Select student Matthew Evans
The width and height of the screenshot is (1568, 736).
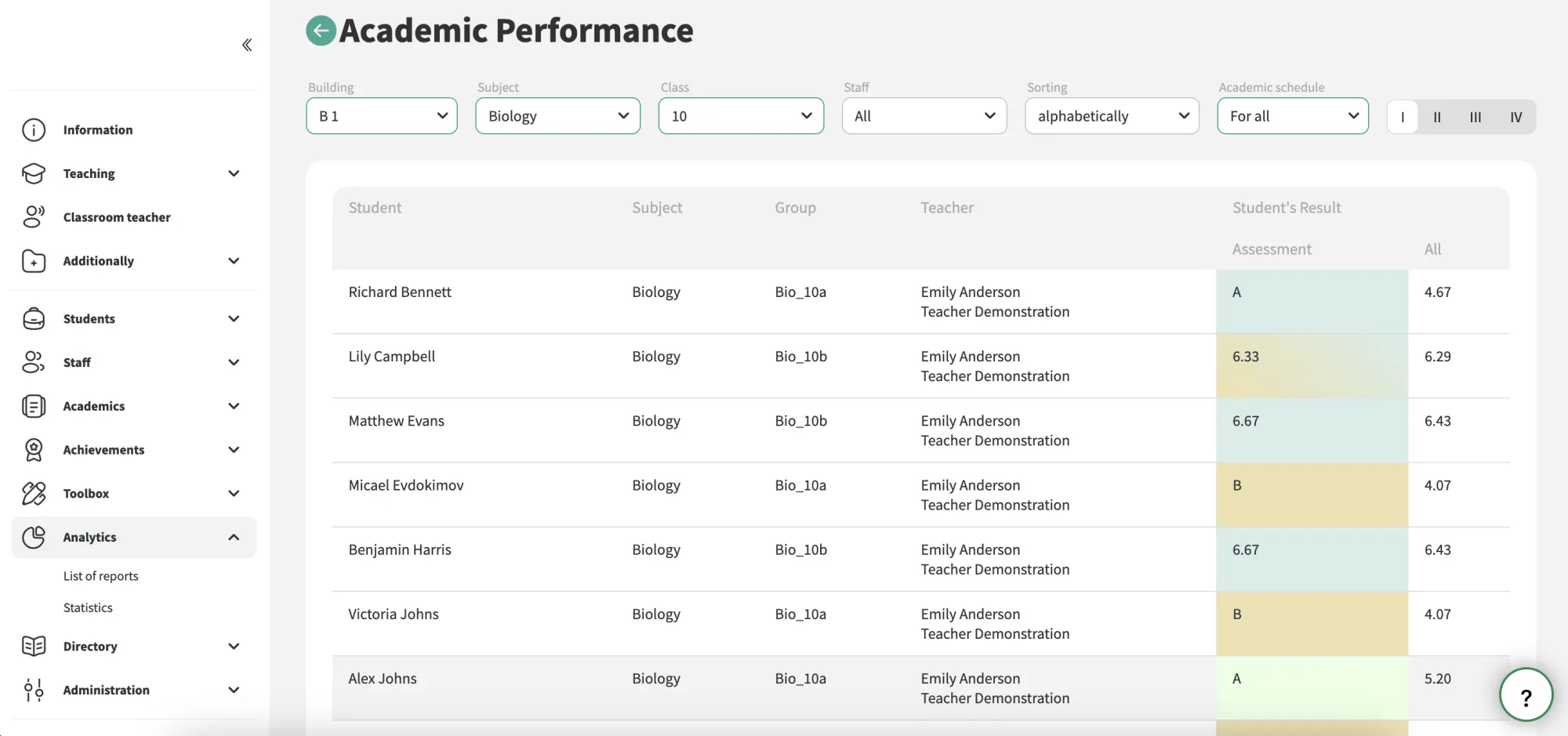396,421
